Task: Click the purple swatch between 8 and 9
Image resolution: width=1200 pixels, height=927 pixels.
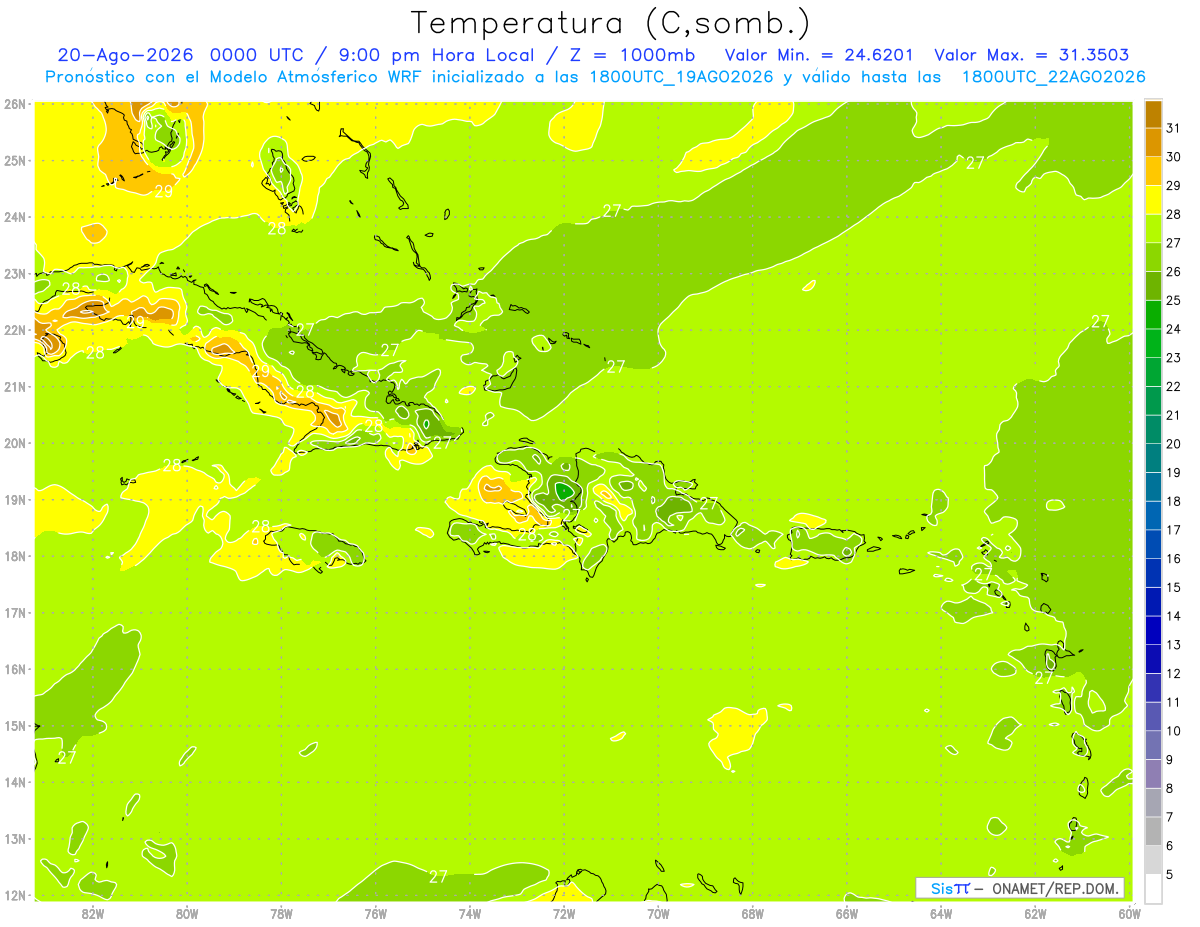Action: [x=1153, y=773]
